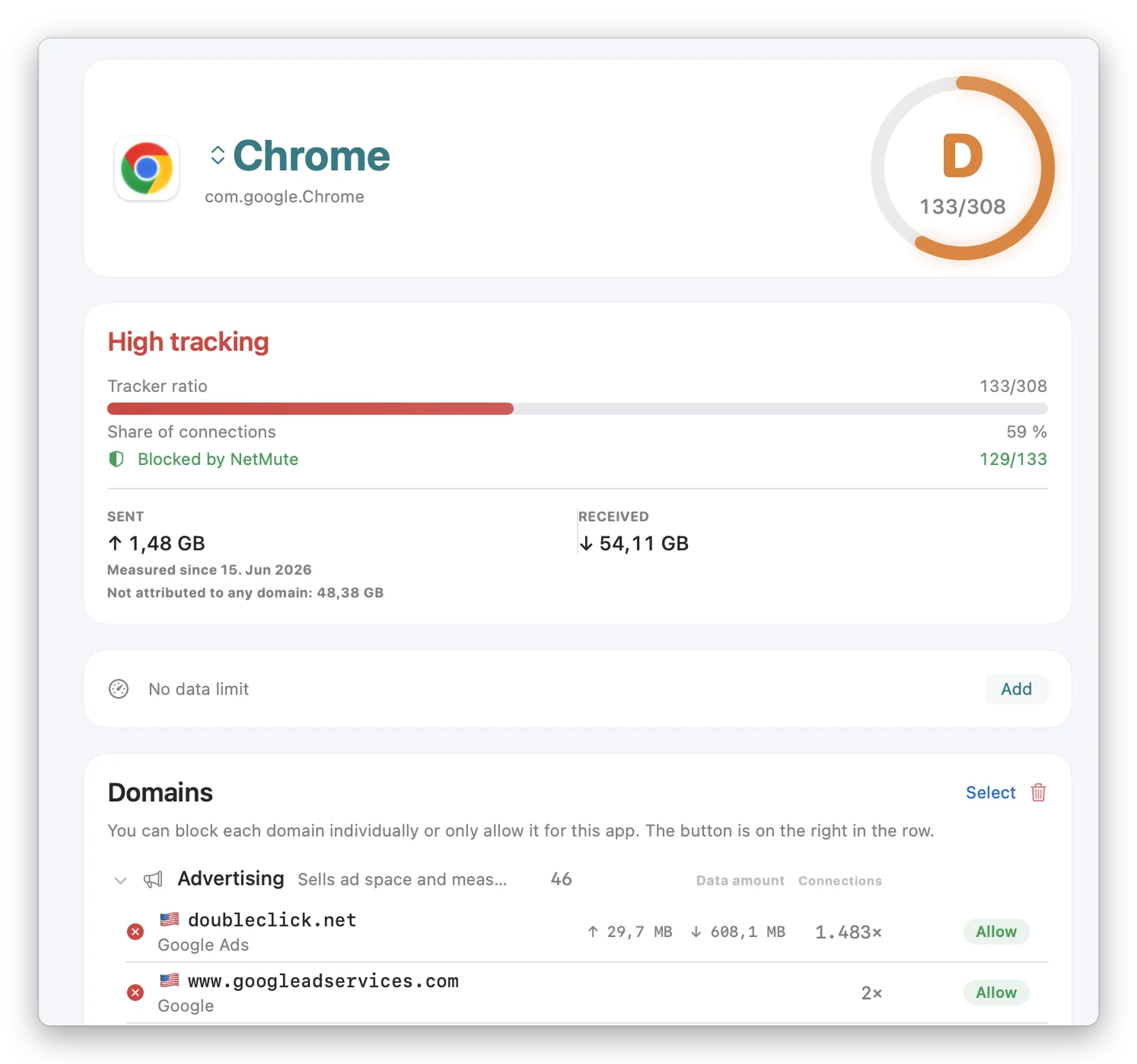Screen dimensions: 1137x1064
Task: Open the app switcher chevrons beside Chrome
Action: [218, 155]
